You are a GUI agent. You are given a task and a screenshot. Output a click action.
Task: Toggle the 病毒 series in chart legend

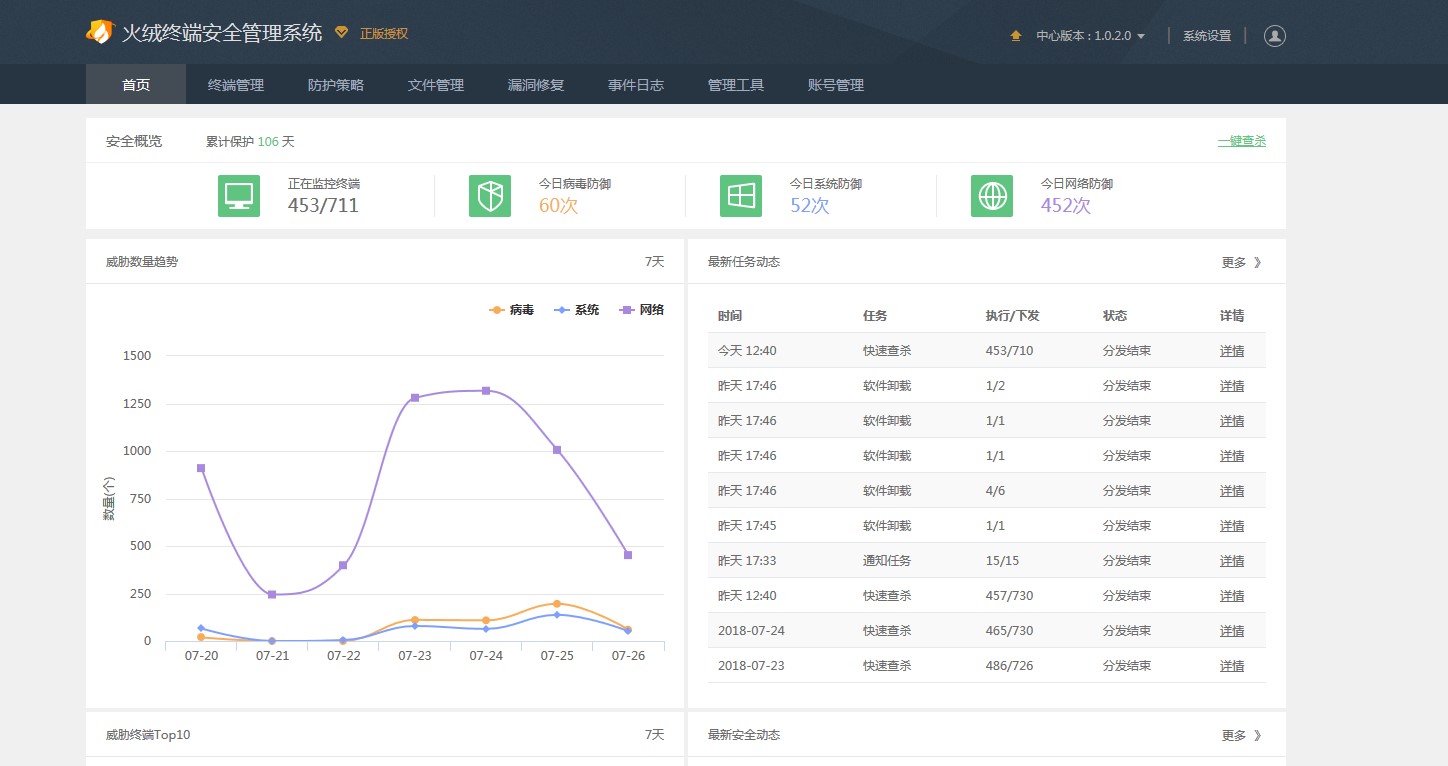click(511, 310)
